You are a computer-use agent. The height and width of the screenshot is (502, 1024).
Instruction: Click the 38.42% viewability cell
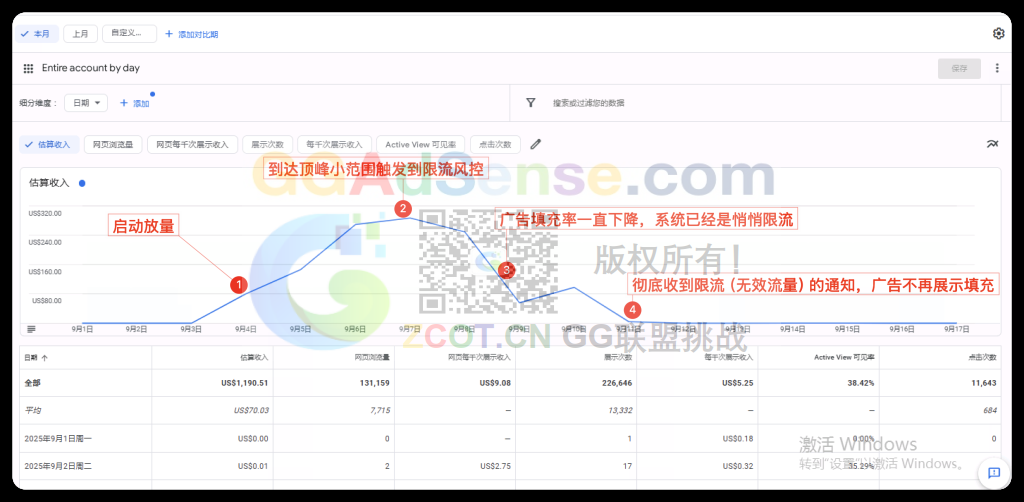click(x=861, y=383)
